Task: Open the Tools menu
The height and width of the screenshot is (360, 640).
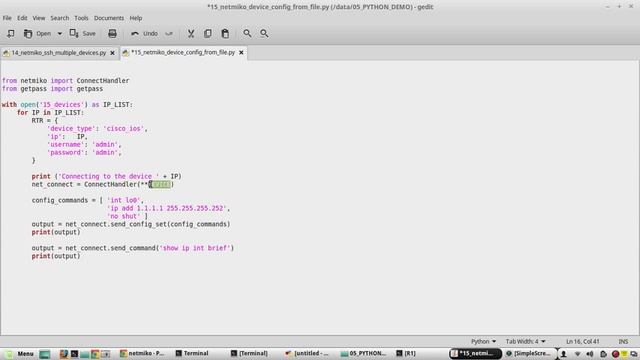Action: [81, 18]
